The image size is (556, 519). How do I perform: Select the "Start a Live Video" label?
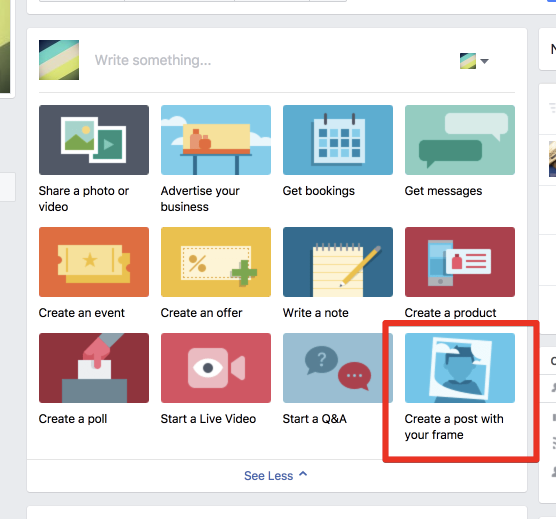208,419
